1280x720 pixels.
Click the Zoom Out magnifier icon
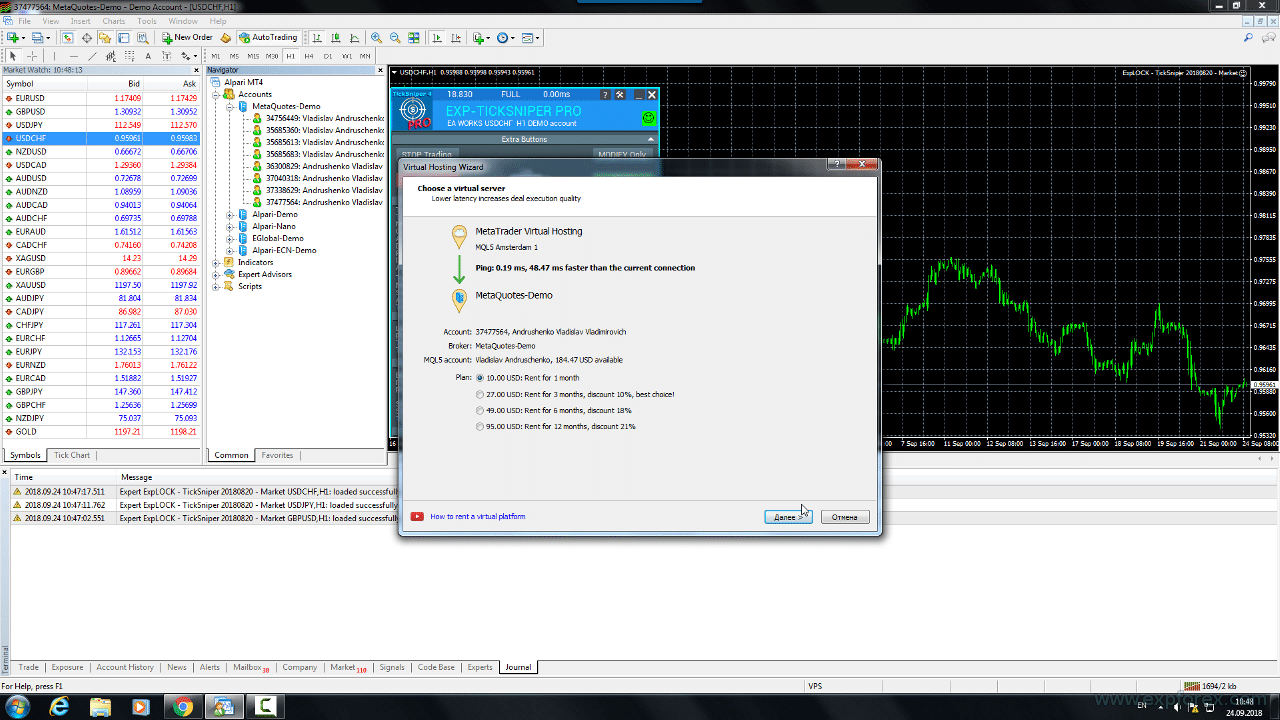point(396,38)
